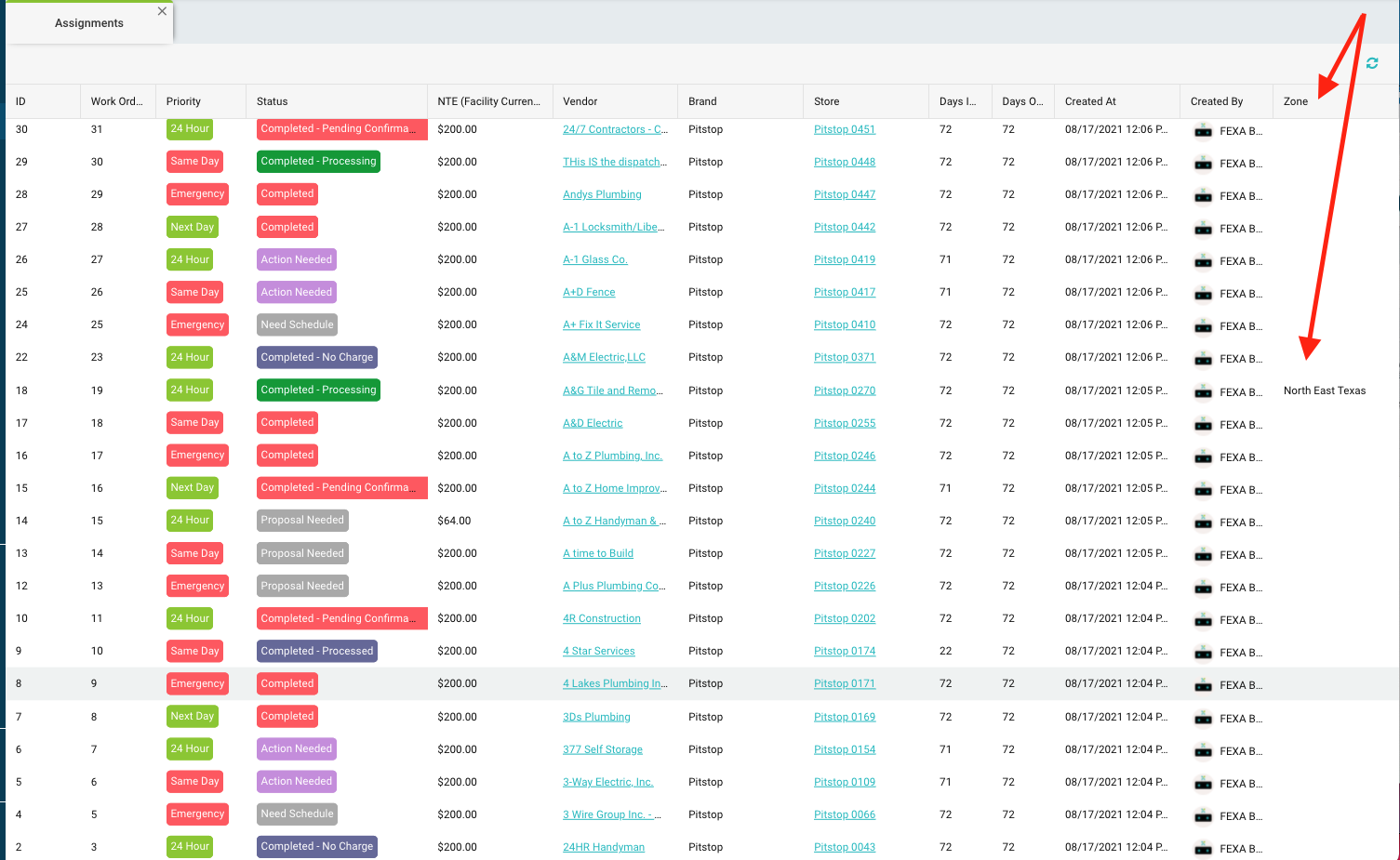
Task: Click the creator avatar icon for ID 2
Action: click(x=1203, y=848)
